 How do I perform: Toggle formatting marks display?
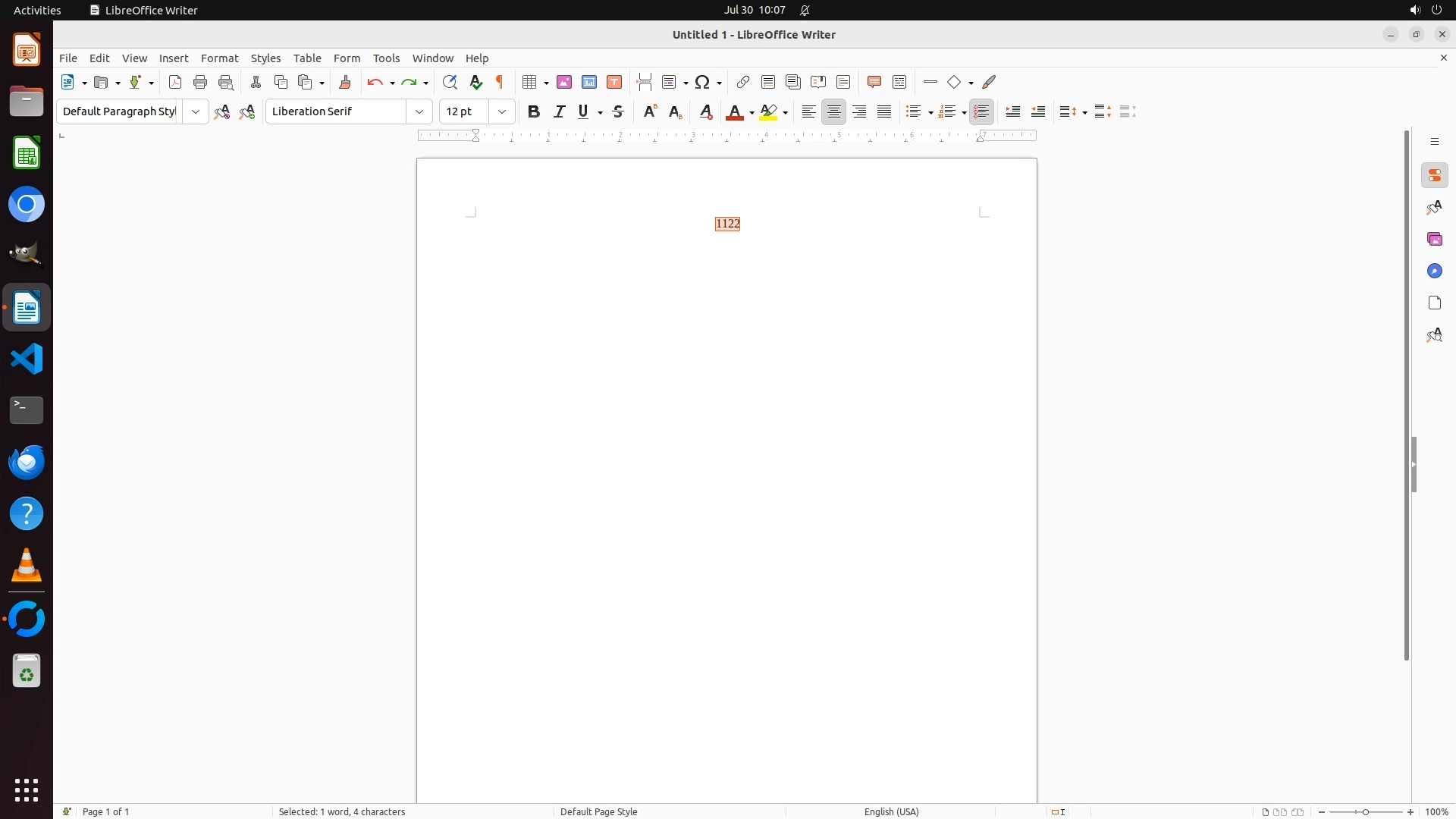pos(500,82)
